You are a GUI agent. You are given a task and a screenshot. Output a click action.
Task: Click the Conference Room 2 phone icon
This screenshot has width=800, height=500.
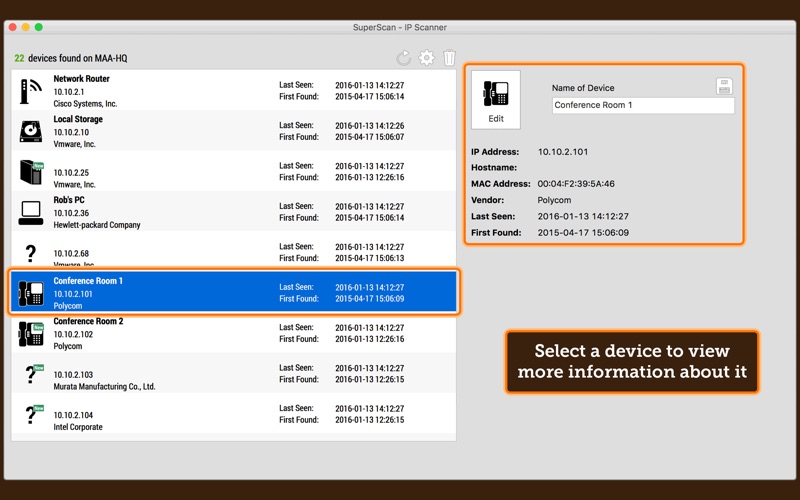(31, 334)
